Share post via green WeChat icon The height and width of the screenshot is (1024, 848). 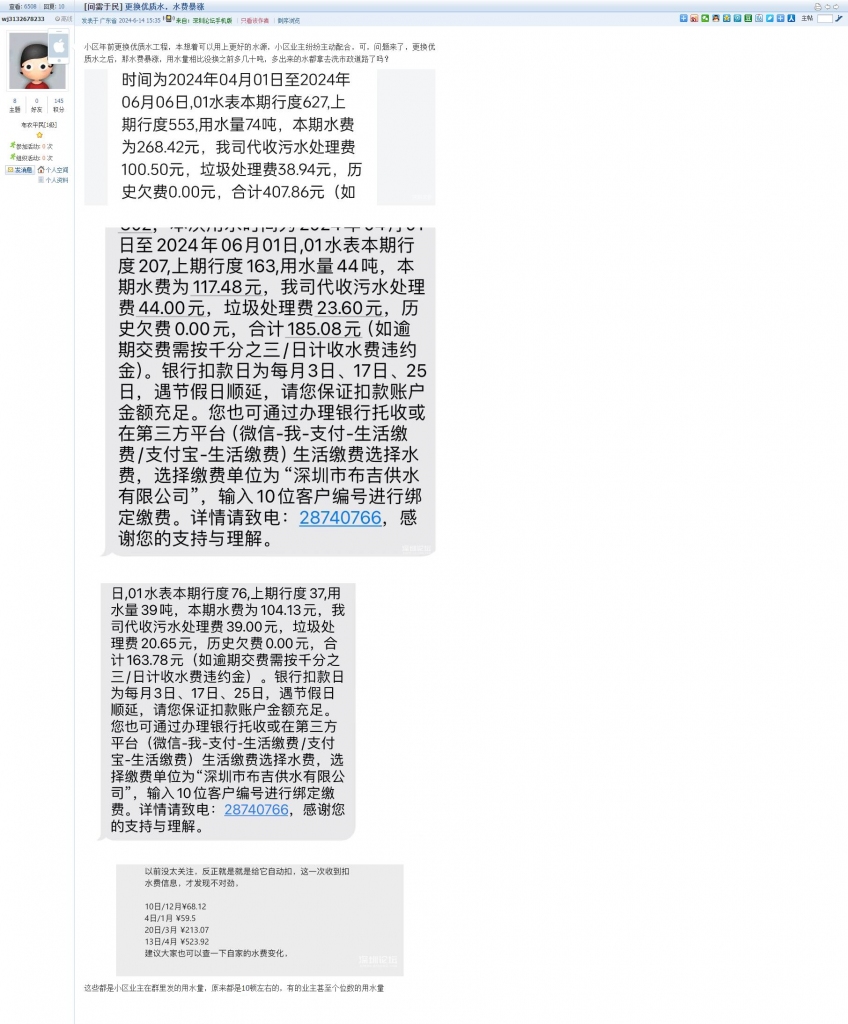pyautogui.click(x=705, y=18)
